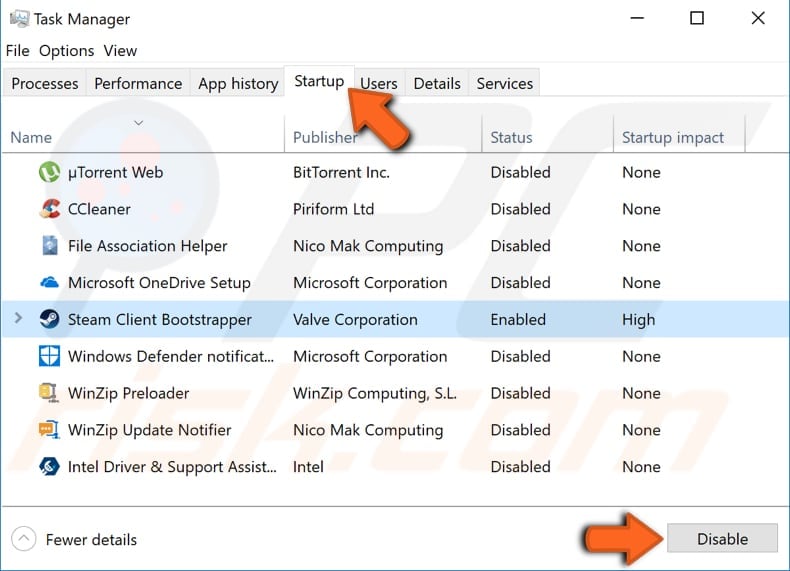Close the Task Manager window
The width and height of the screenshot is (790, 571).
(x=758, y=18)
